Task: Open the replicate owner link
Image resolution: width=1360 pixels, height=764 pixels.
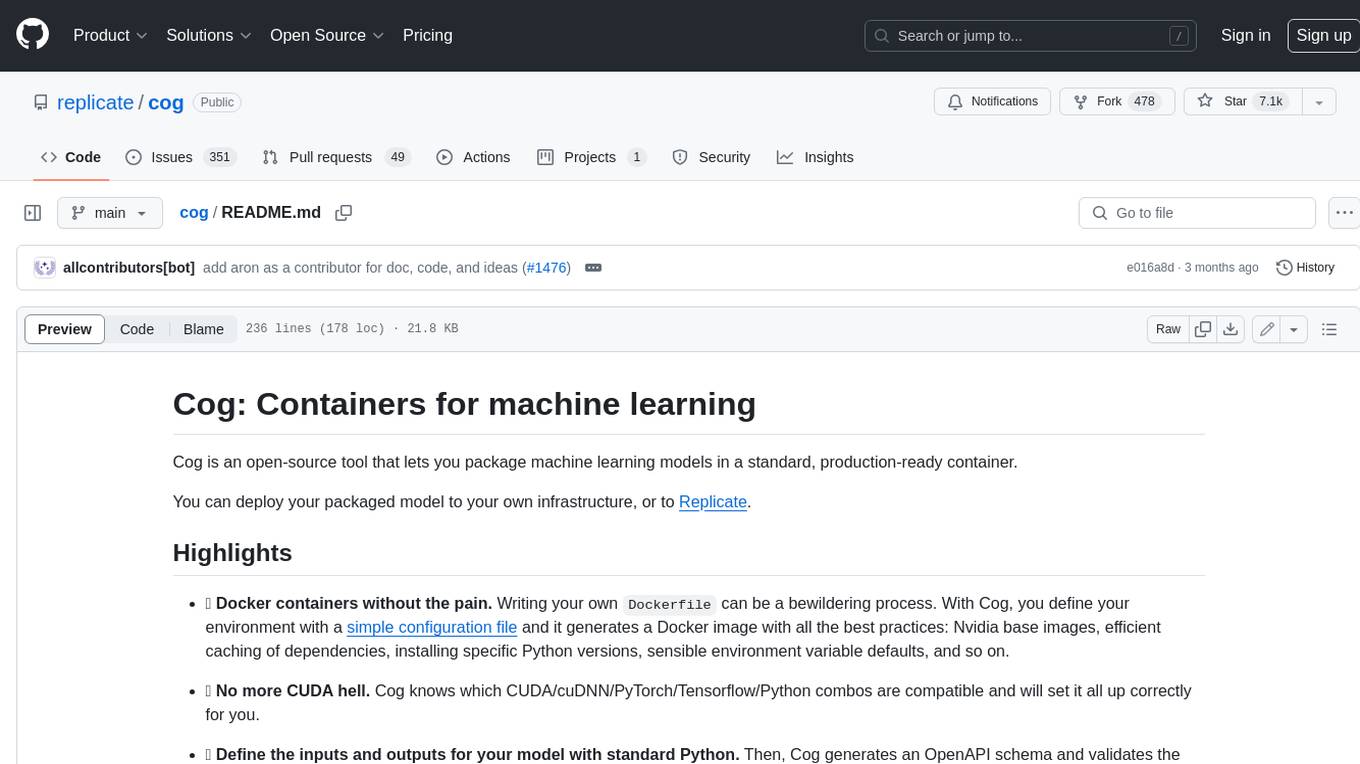Action: click(95, 102)
